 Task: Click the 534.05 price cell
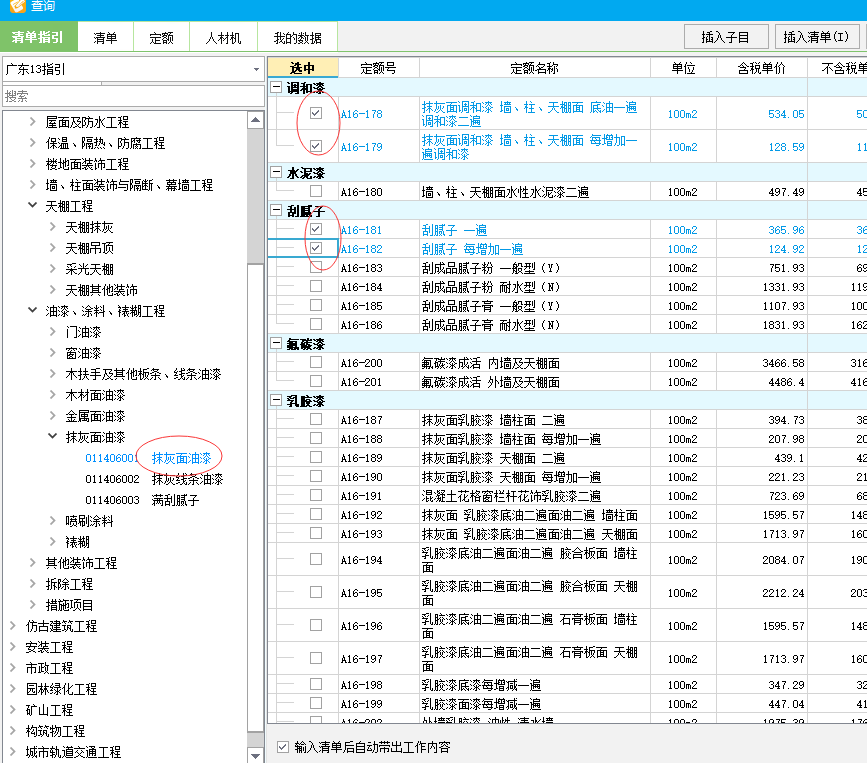click(x=761, y=114)
